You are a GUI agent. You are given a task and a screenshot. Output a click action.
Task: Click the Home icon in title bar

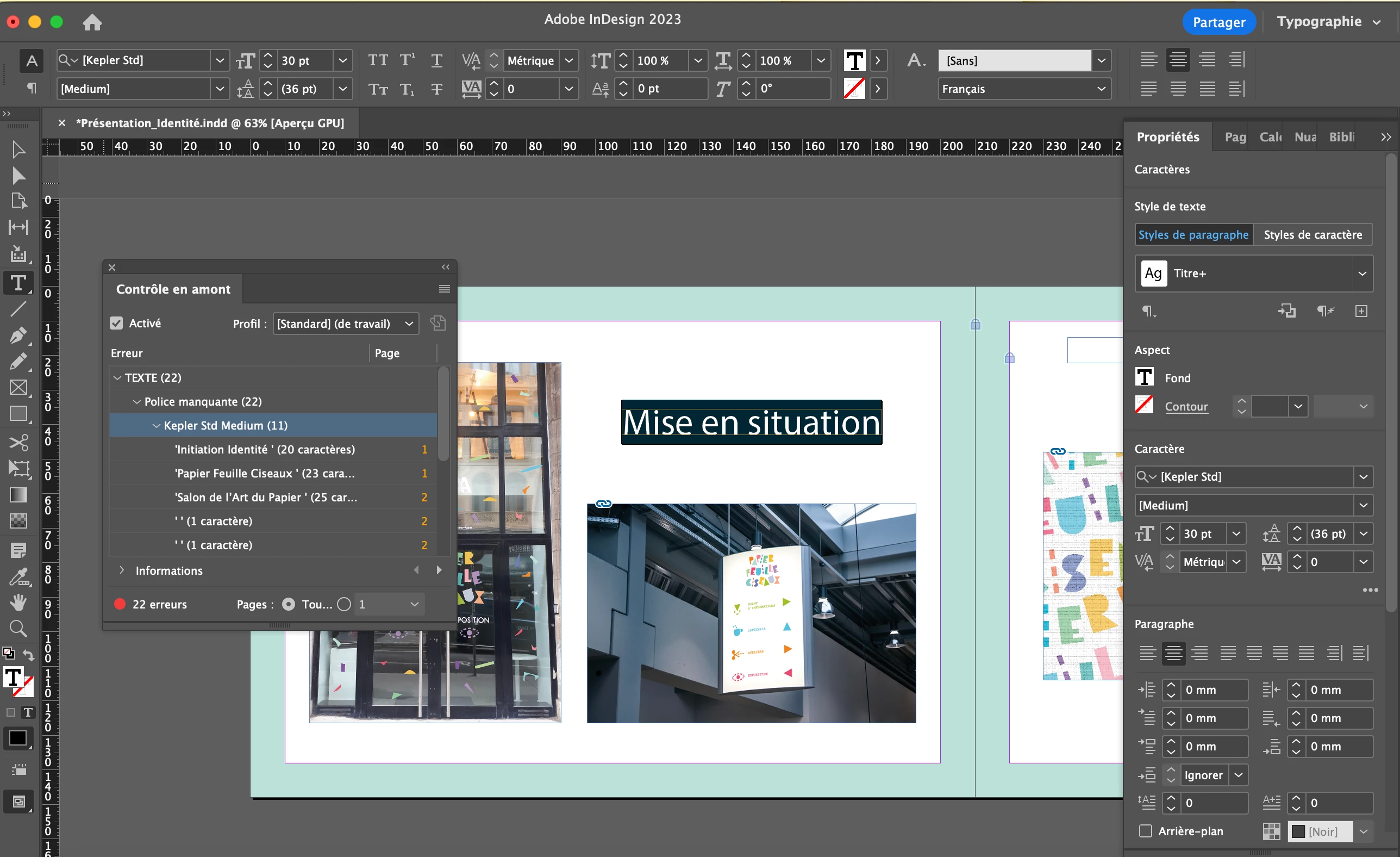coord(92,22)
